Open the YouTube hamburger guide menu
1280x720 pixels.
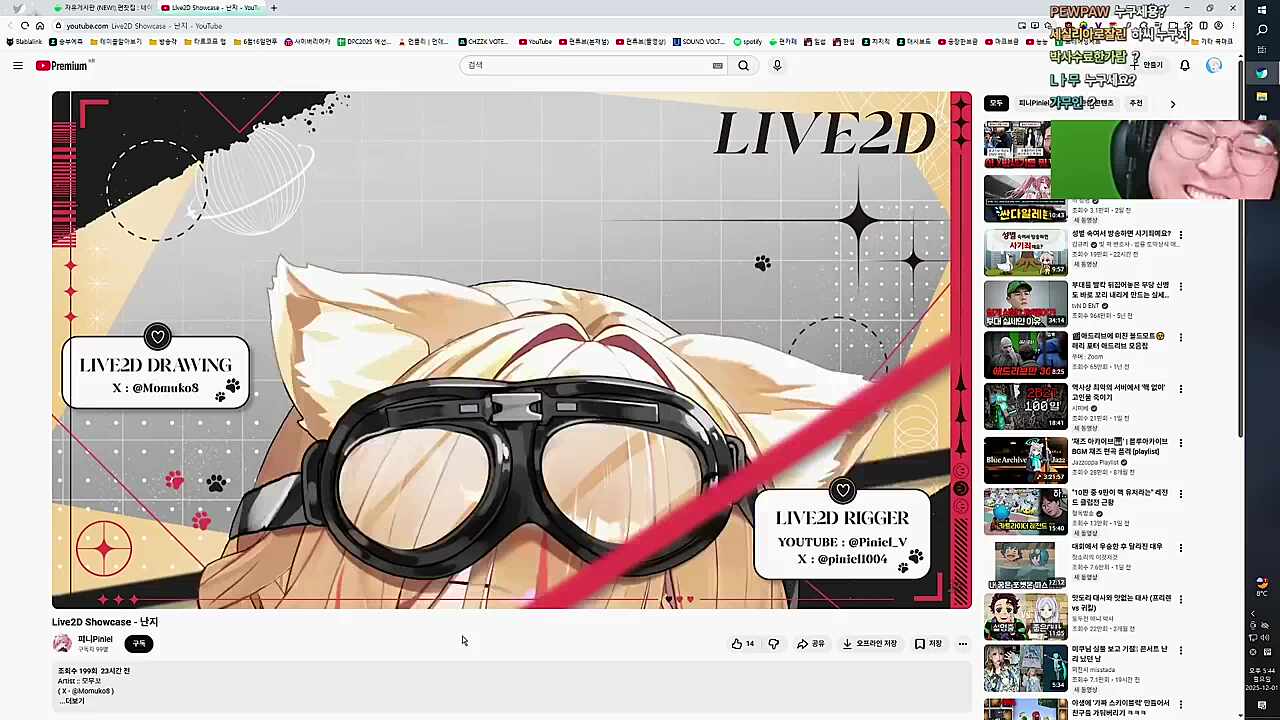(18, 66)
